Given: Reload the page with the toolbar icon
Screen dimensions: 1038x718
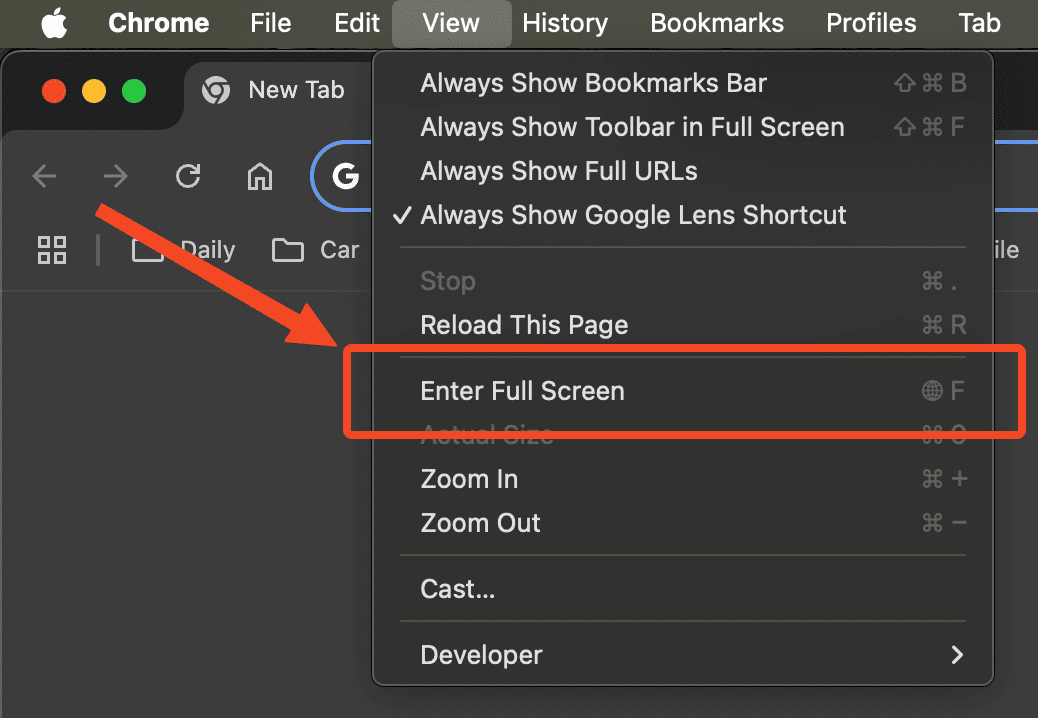Looking at the screenshot, I should click(x=188, y=176).
